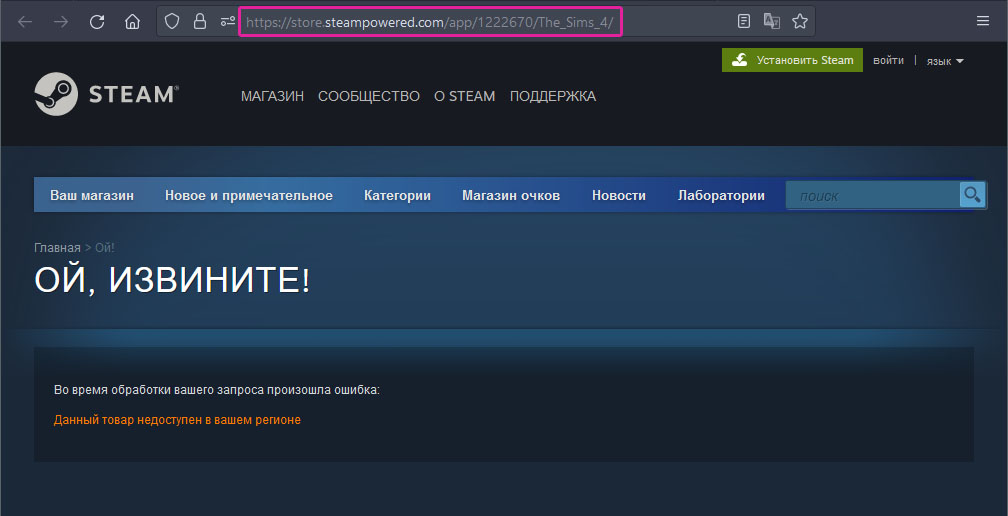Expand the язык language dropdown

pos(944,61)
